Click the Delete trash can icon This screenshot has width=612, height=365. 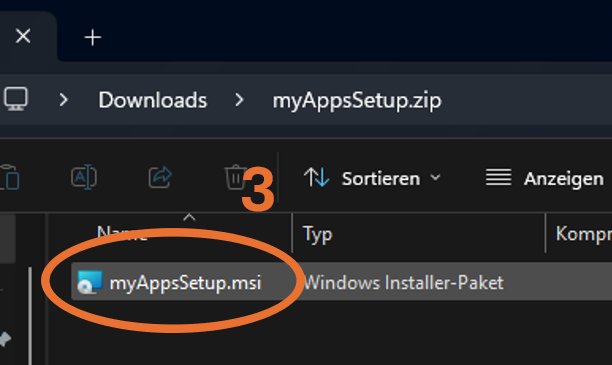pos(235,177)
